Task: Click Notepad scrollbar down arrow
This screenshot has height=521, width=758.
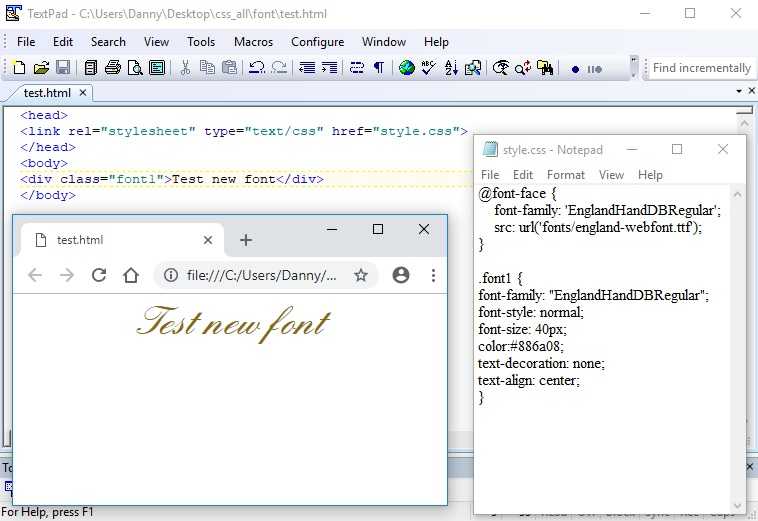Action: coord(737,506)
